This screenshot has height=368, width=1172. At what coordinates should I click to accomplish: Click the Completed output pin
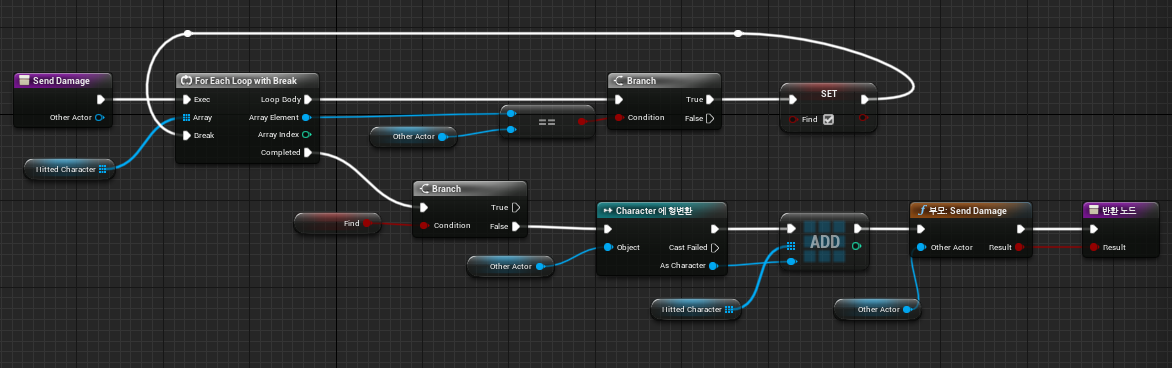307,153
